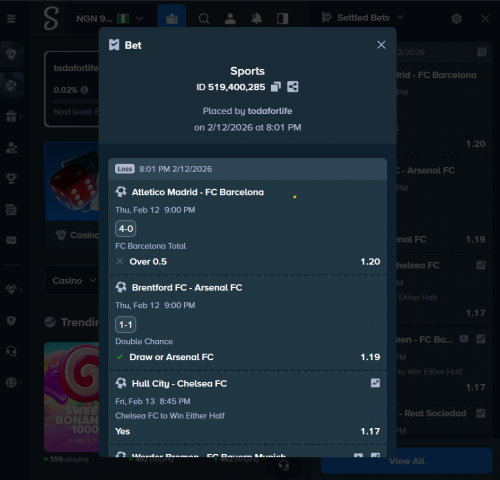Open live support headset in sidebar
Viewport: 500px width, 480px height.
12,351
